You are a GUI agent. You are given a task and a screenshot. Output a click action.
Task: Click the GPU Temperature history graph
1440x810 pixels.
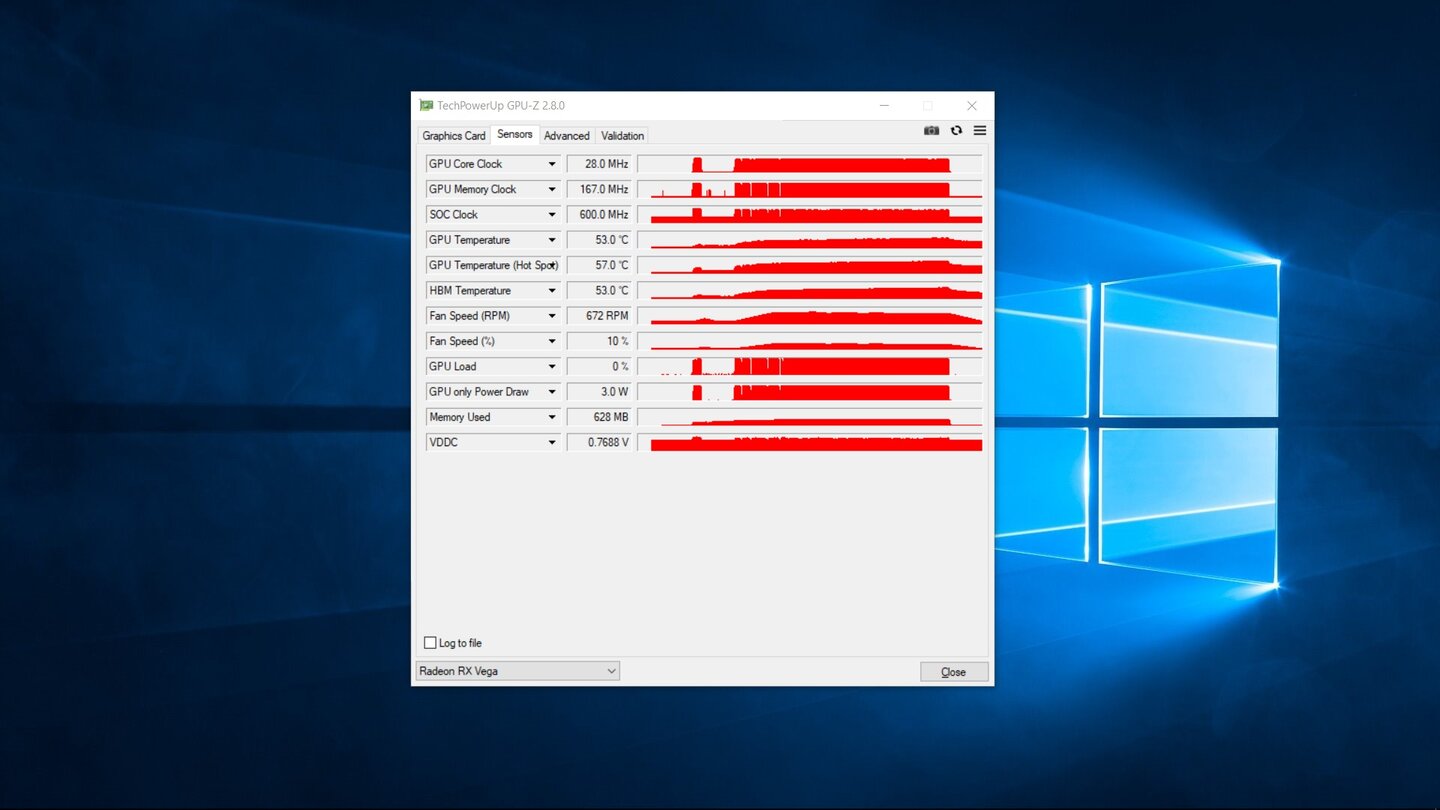(x=810, y=240)
